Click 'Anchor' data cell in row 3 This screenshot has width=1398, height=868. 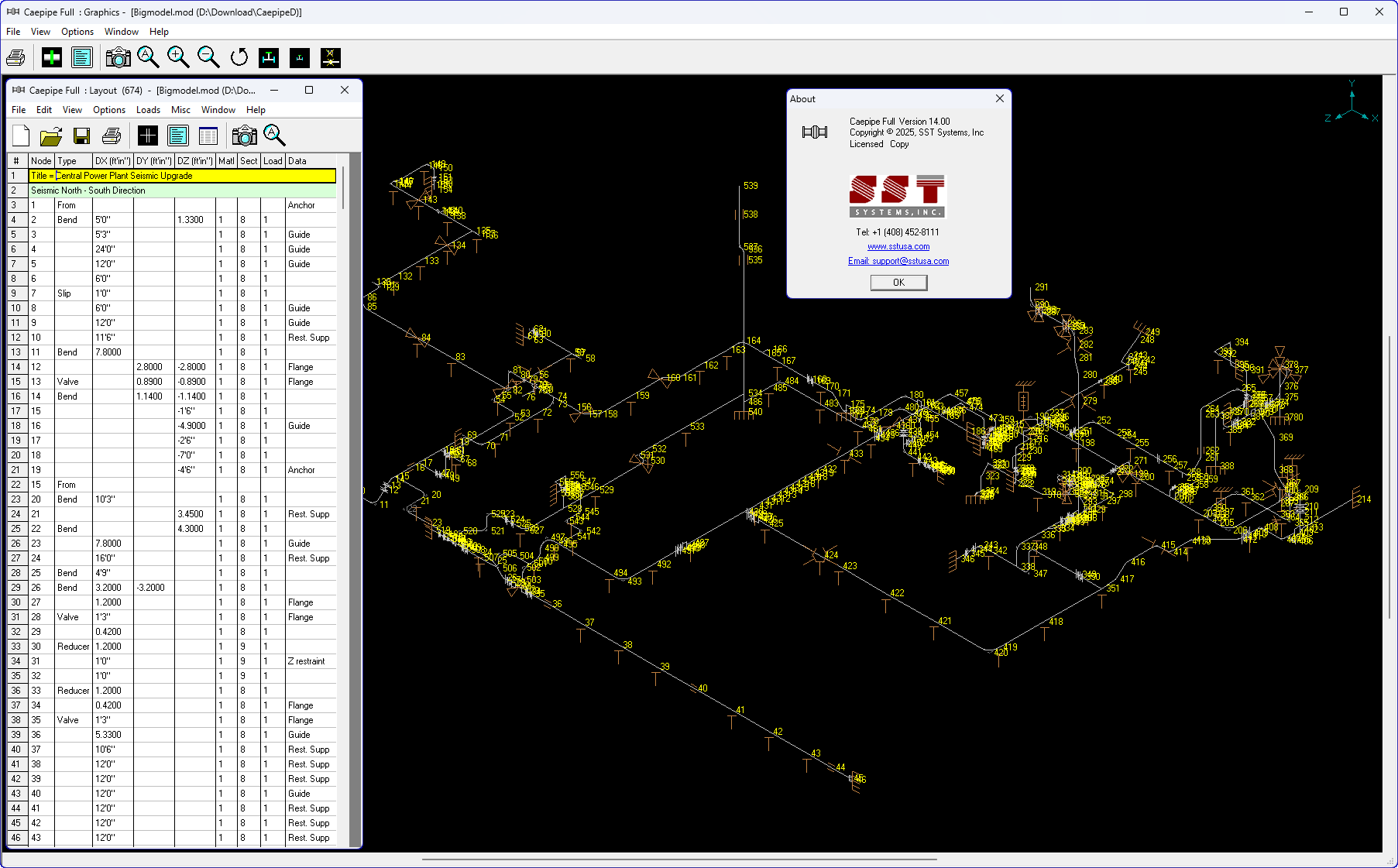click(x=311, y=205)
